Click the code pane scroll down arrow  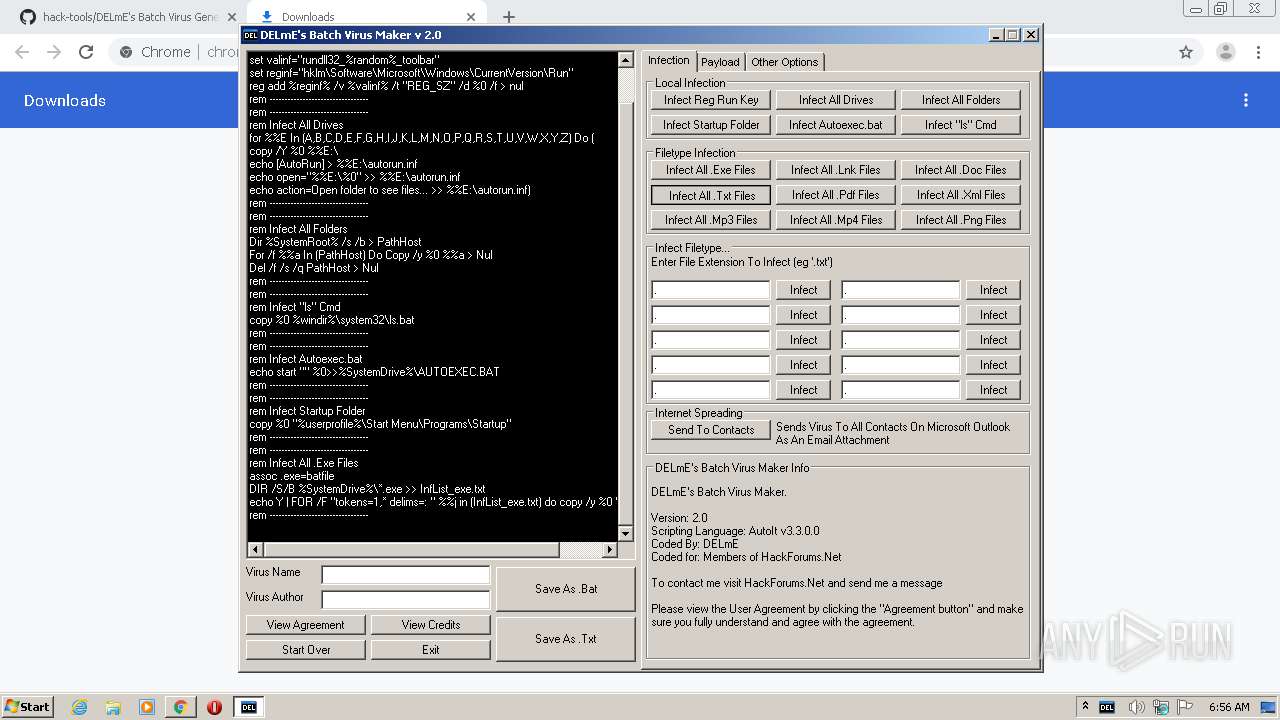coord(627,534)
